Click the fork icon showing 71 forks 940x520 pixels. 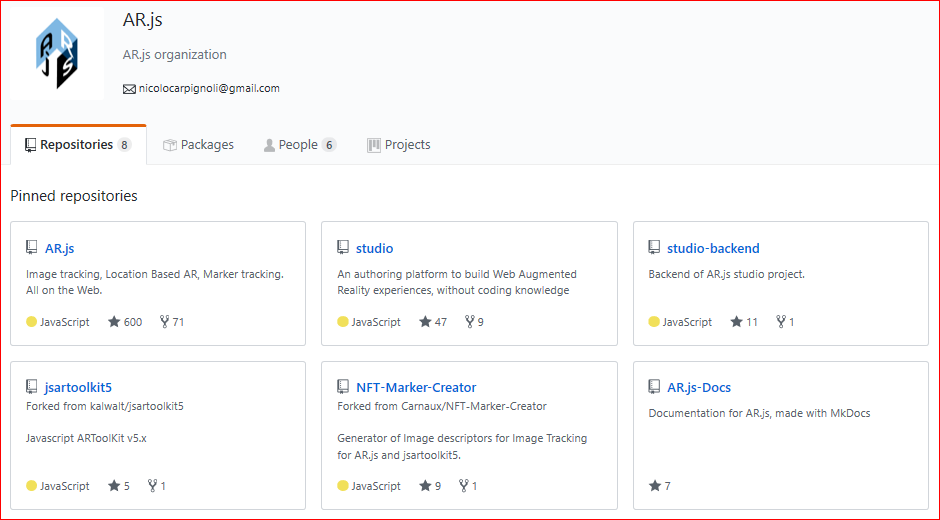point(164,322)
